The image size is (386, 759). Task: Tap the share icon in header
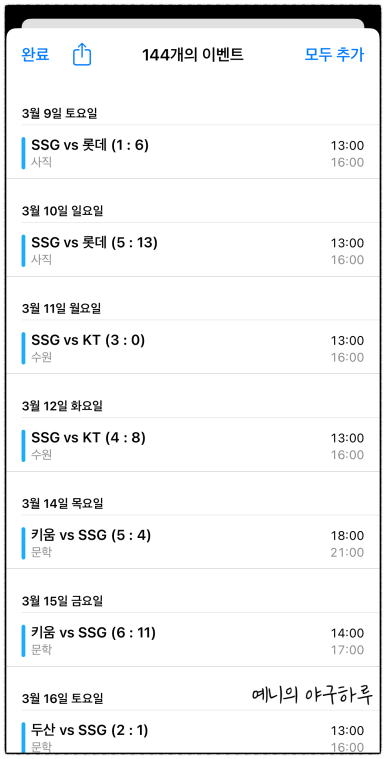tap(82, 55)
